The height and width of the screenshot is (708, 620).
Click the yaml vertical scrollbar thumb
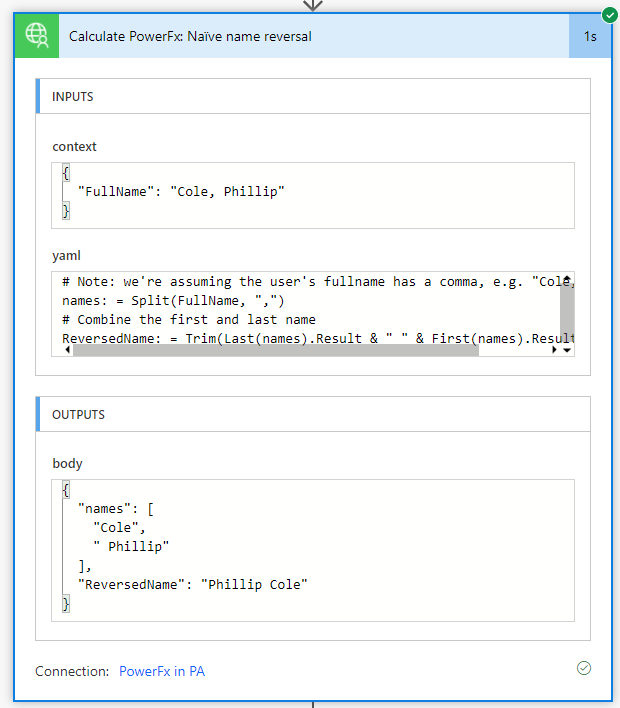567,313
